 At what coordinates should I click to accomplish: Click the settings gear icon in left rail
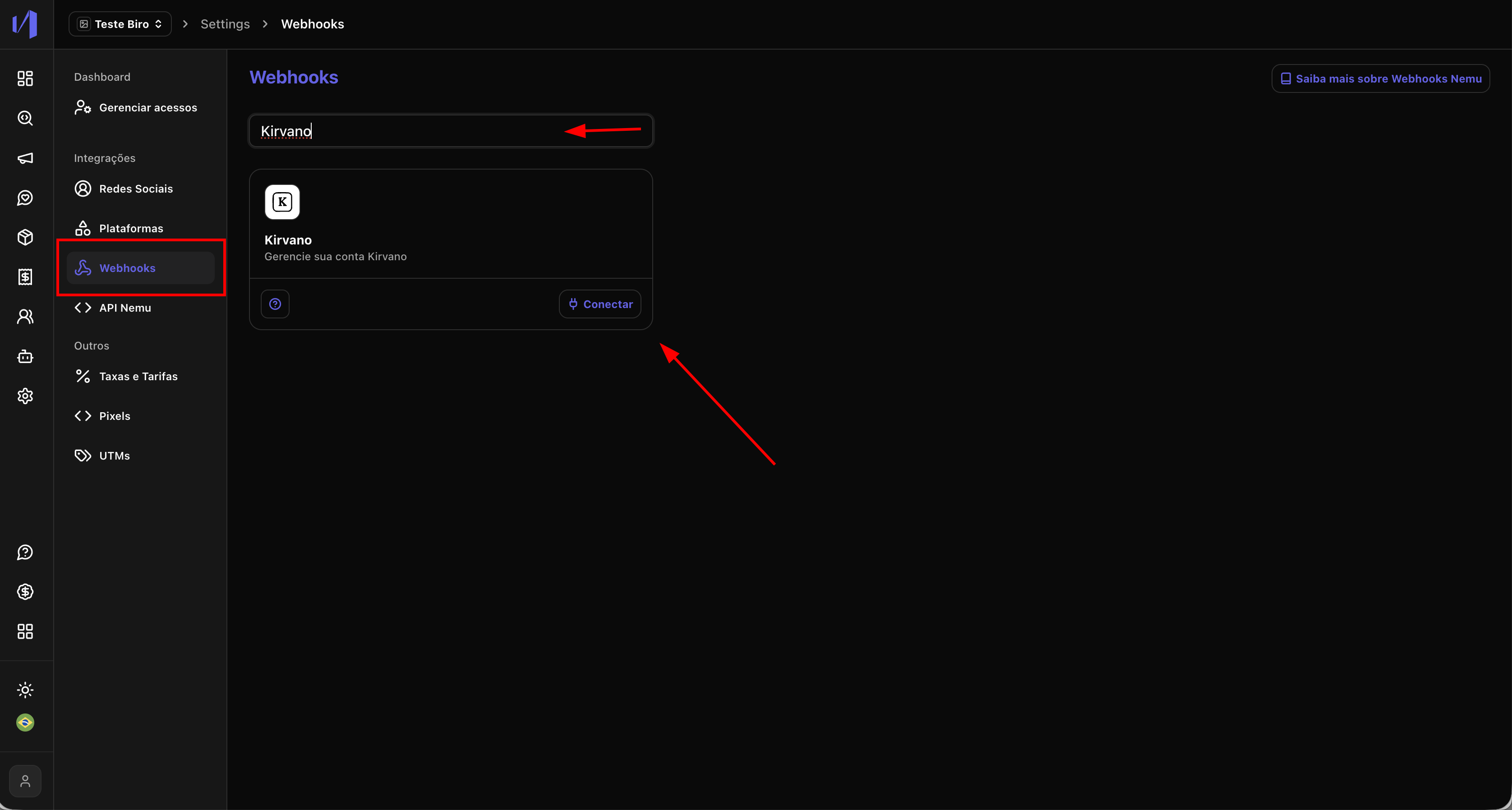coord(25,396)
